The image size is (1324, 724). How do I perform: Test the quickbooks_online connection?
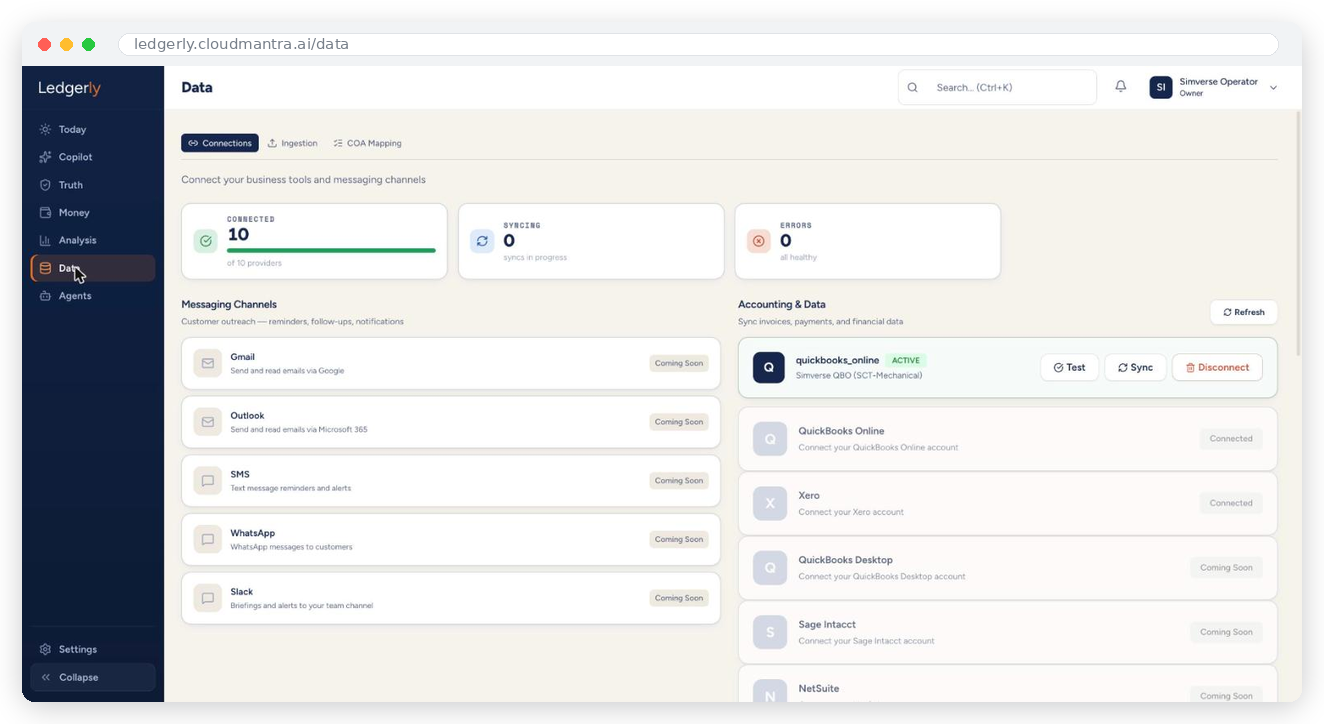click(1070, 367)
